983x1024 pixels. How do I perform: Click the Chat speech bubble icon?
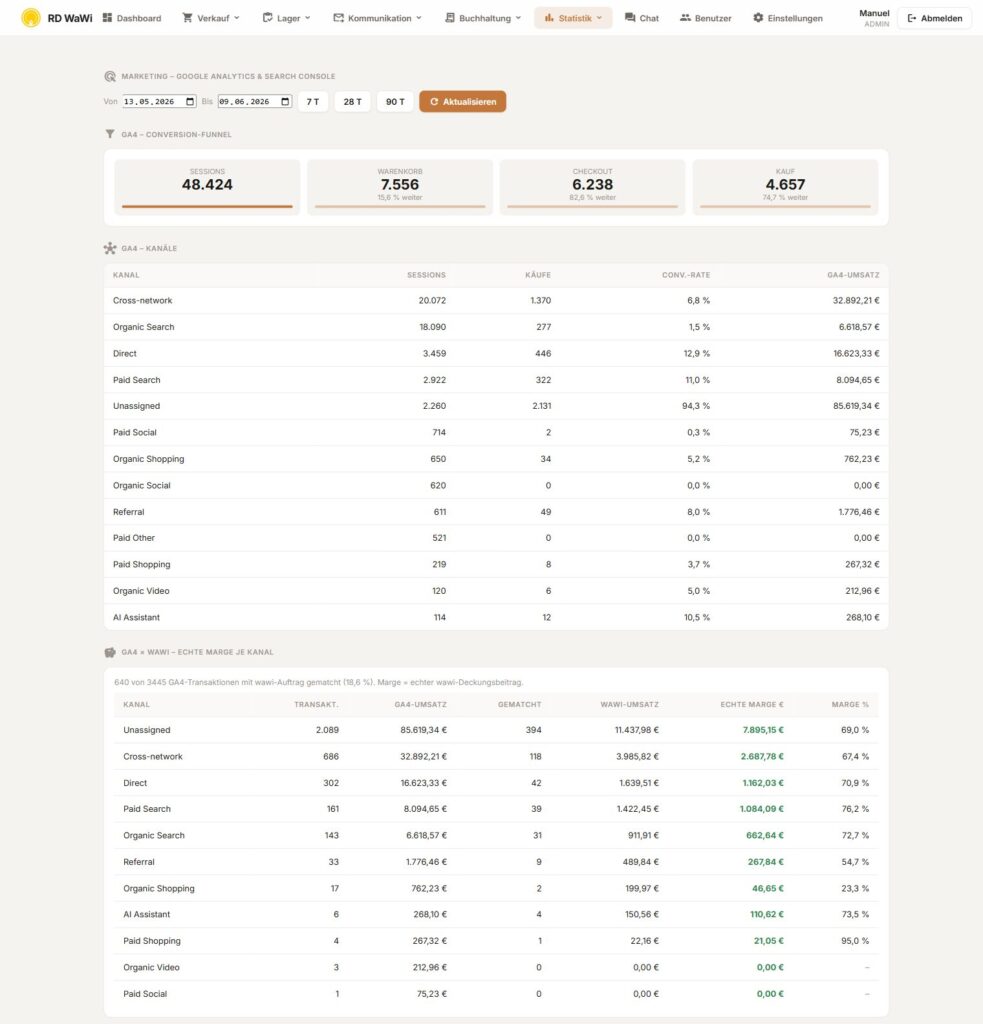pos(630,18)
